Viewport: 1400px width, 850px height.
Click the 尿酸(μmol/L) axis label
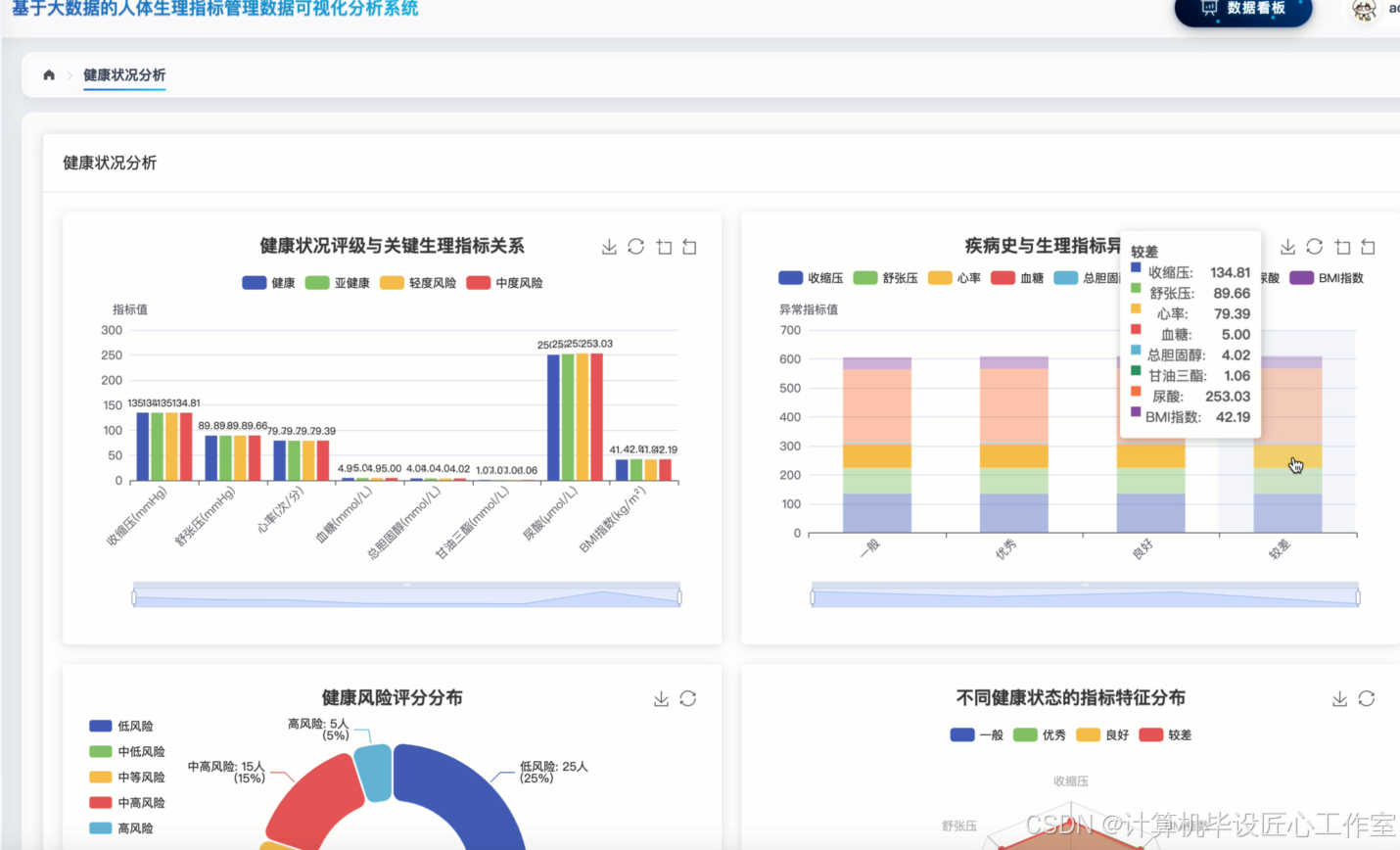[x=550, y=515]
